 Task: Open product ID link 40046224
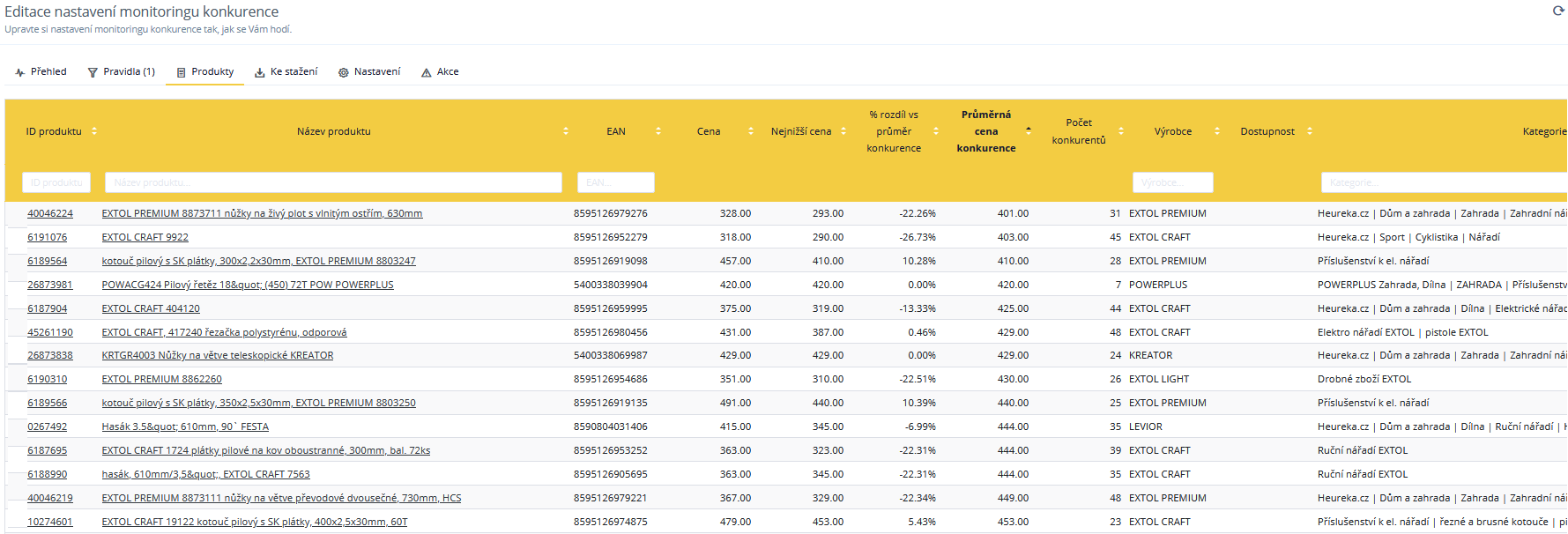click(x=50, y=213)
